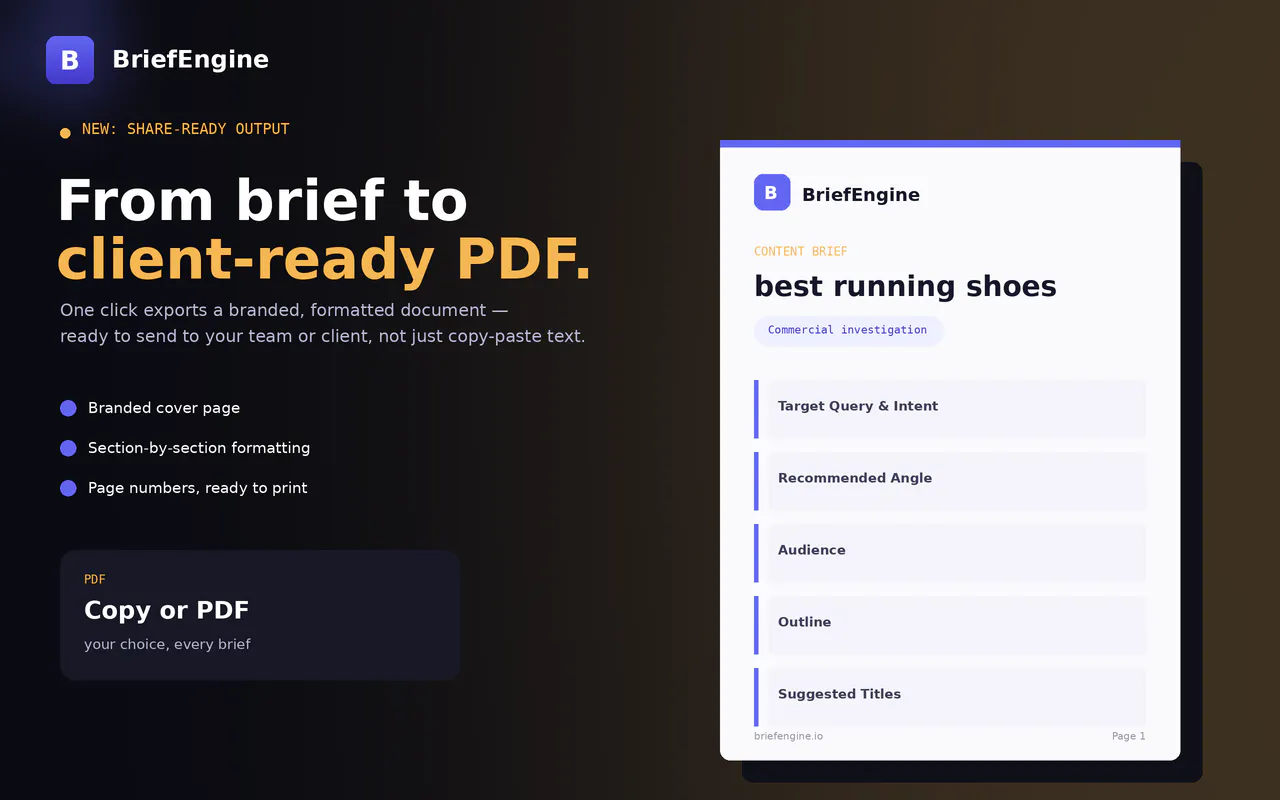Click 'Page numbers, ready to print' text
This screenshot has width=1280, height=800.
pos(198,488)
